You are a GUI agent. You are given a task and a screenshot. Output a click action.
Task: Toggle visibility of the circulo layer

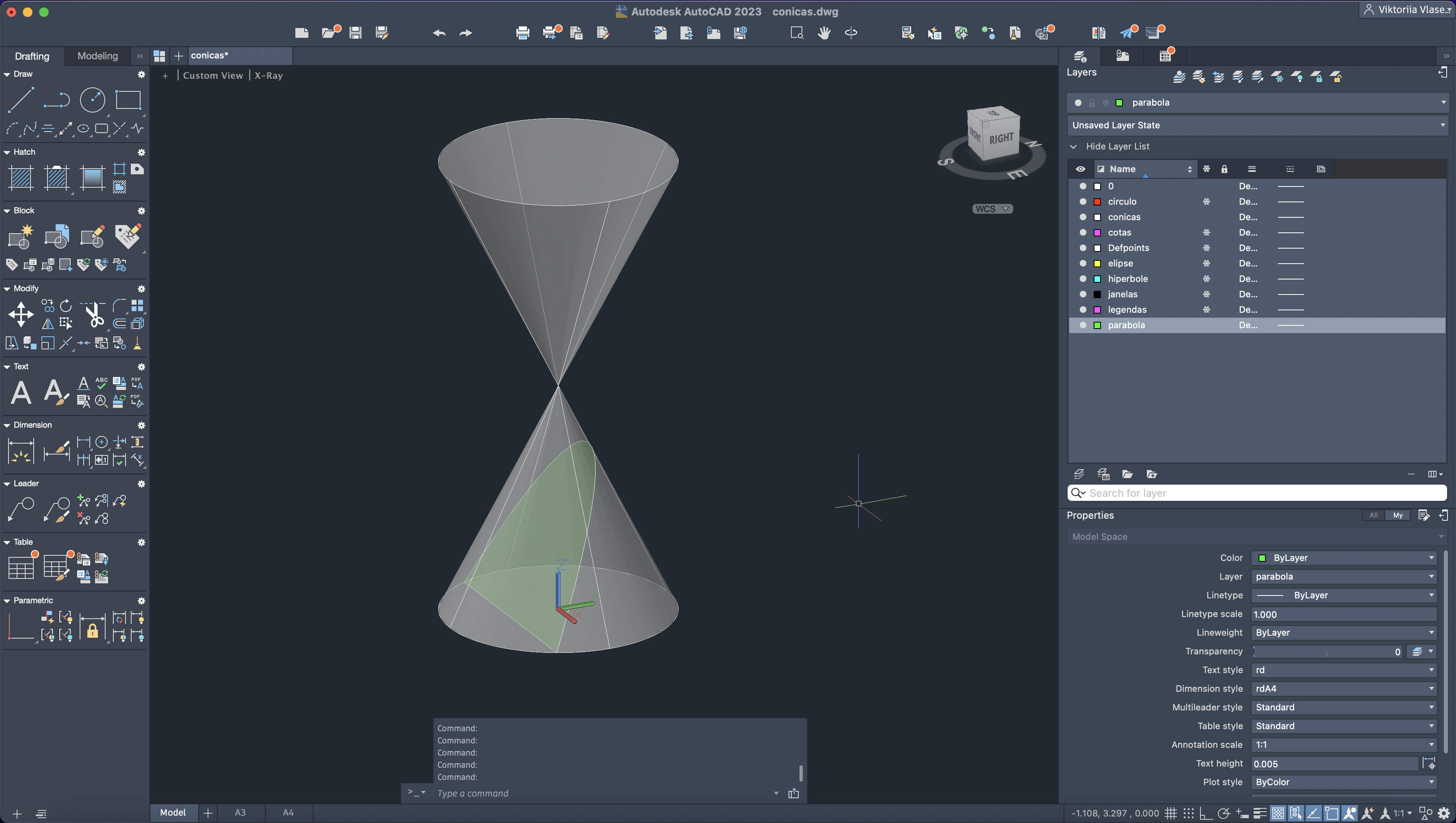click(x=1082, y=201)
